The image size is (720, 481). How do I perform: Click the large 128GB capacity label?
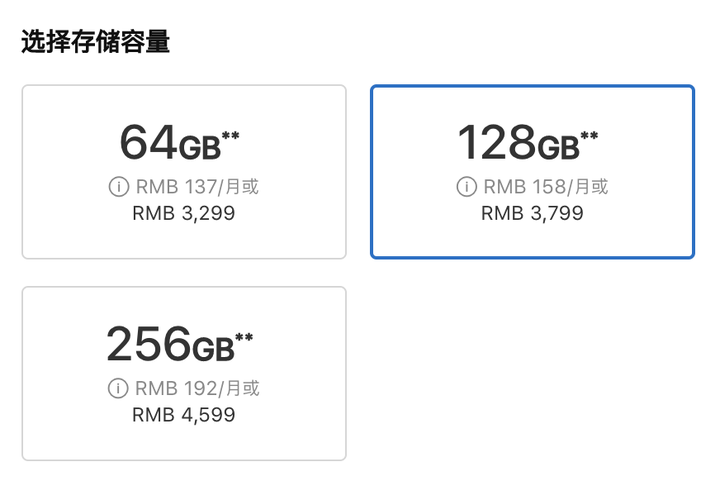(518, 145)
